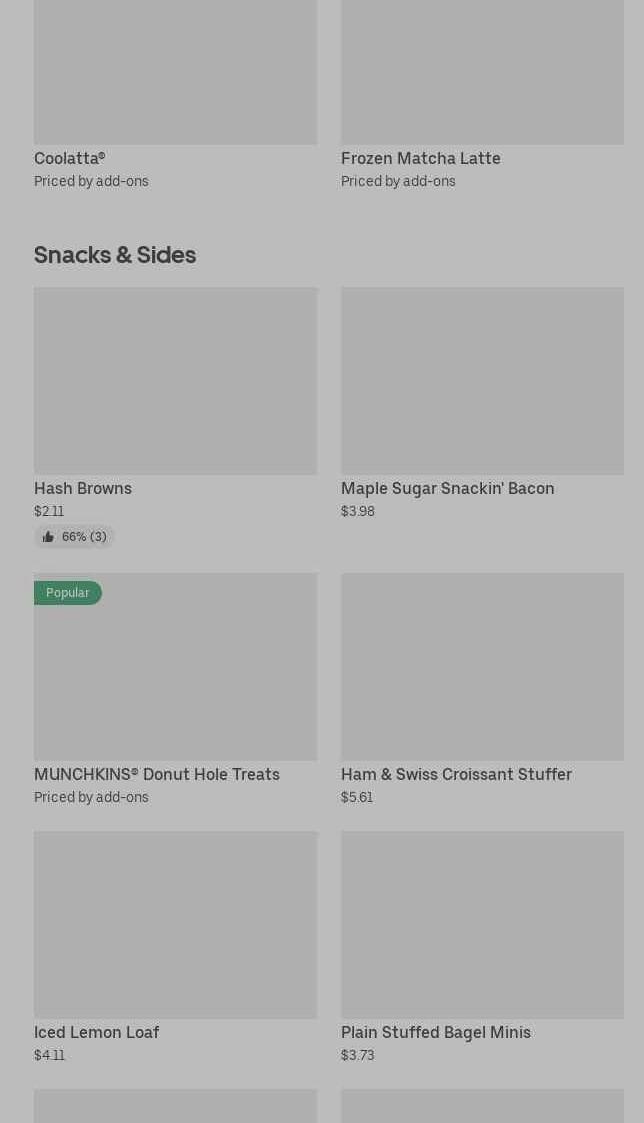
Task: Select Ham & Swiss Croissant Stuffer title
Action: click(456, 774)
